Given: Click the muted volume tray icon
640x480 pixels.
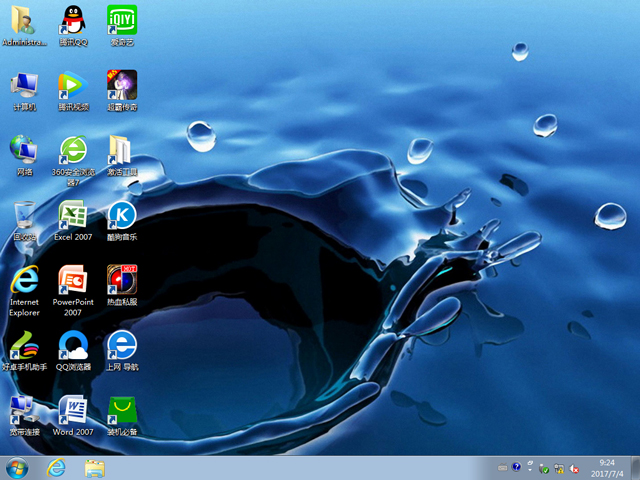Looking at the screenshot, I should [x=576, y=467].
